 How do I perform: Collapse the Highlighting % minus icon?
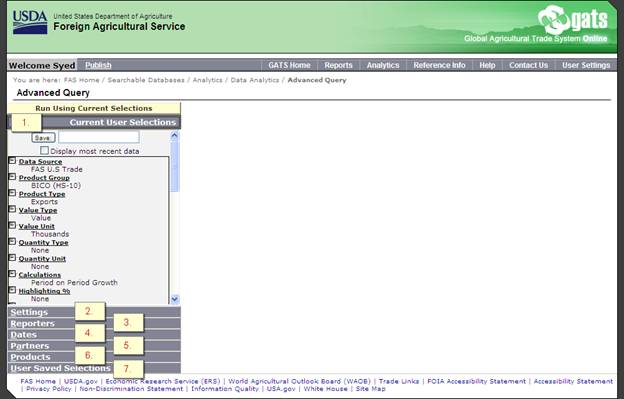(x=12, y=290)
